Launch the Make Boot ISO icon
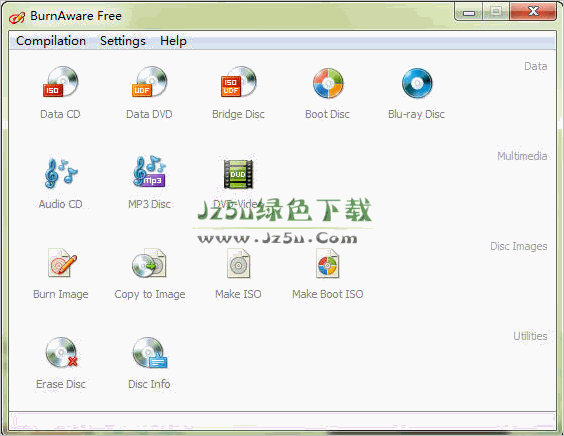The width and height of the screenshot is (564, 436). (327, 263)
